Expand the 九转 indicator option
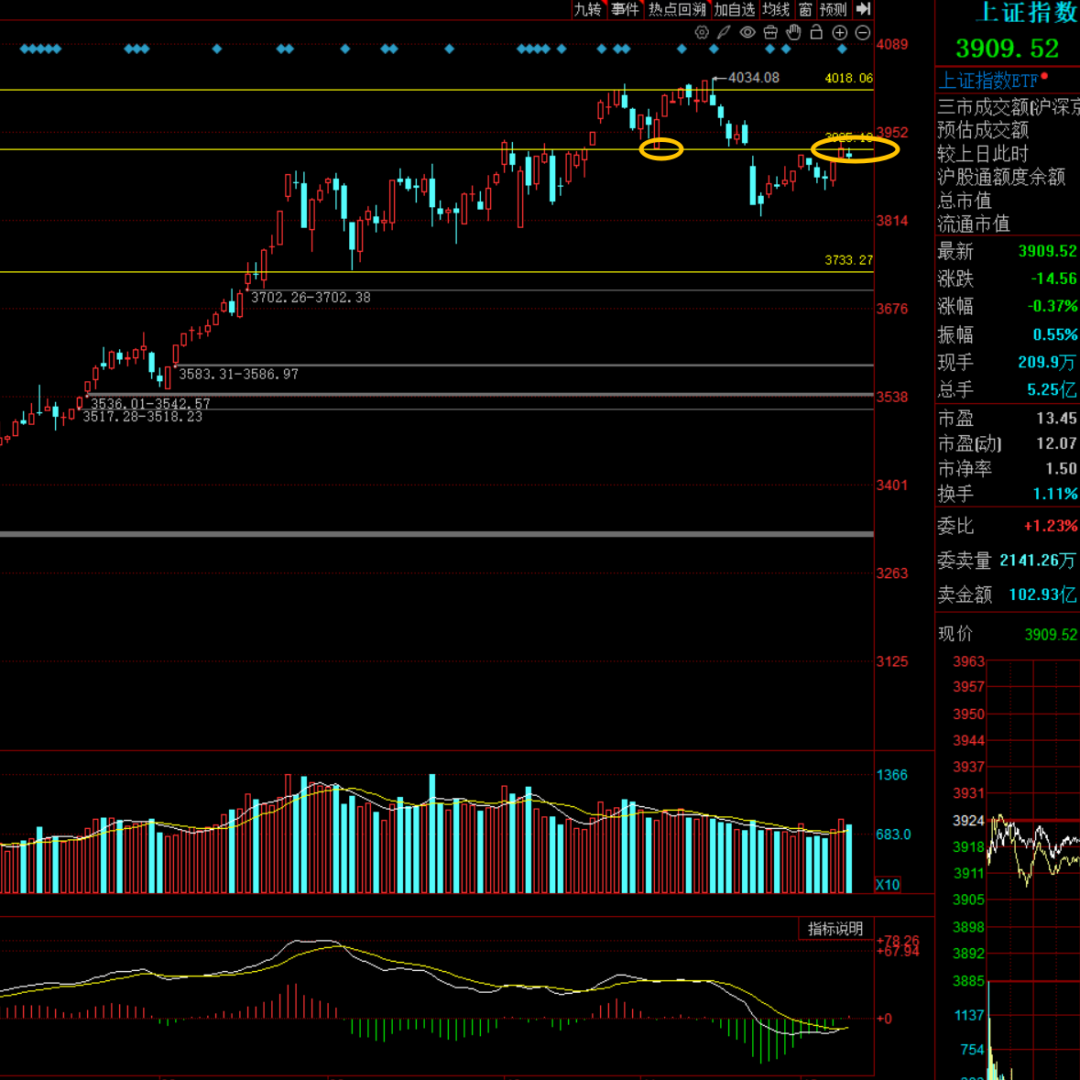This screenshot has height=1080, width=1080. [x=588, y=9]
